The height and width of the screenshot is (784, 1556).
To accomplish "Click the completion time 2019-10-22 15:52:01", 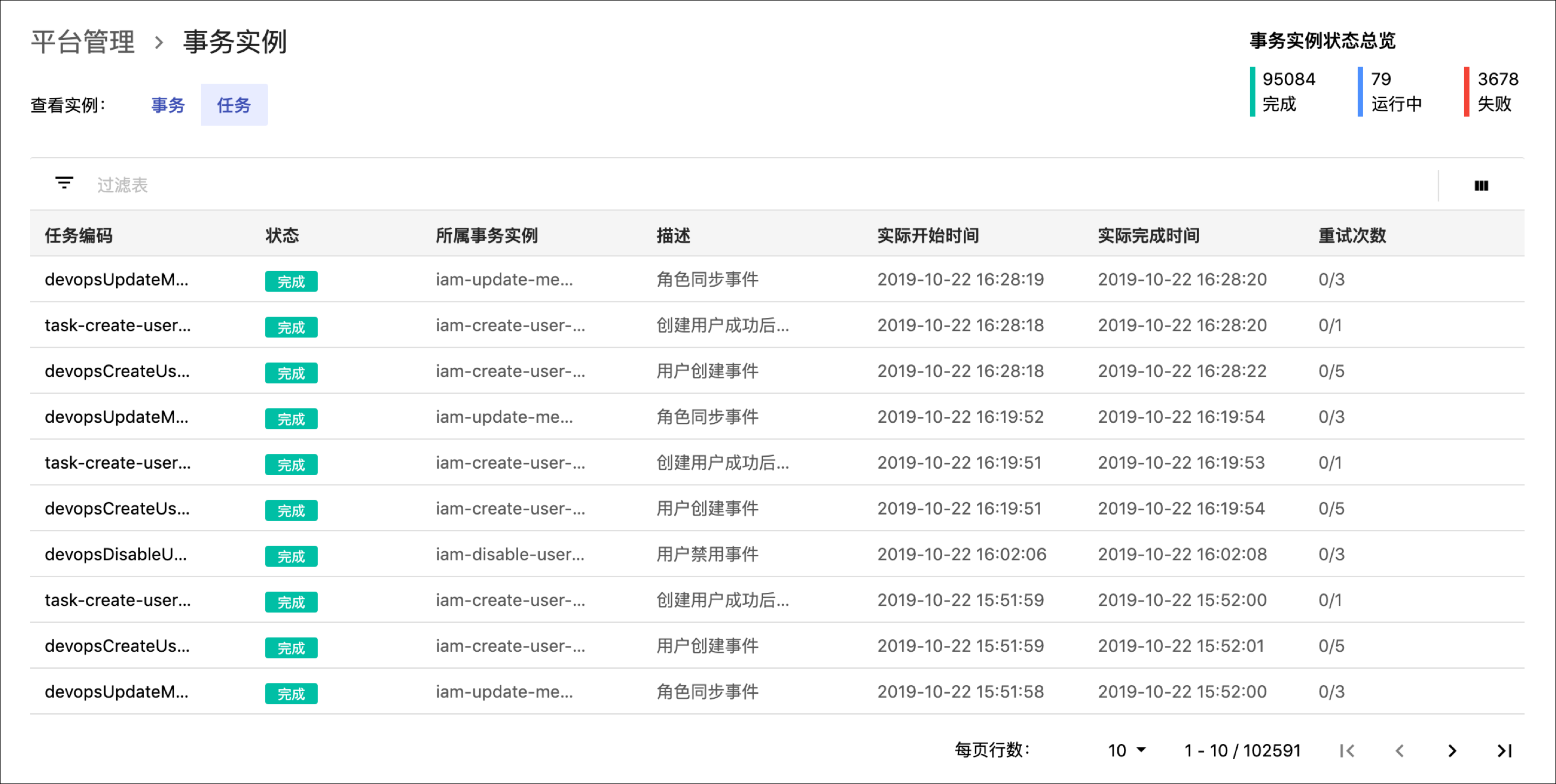I will tap(1181, 646).
